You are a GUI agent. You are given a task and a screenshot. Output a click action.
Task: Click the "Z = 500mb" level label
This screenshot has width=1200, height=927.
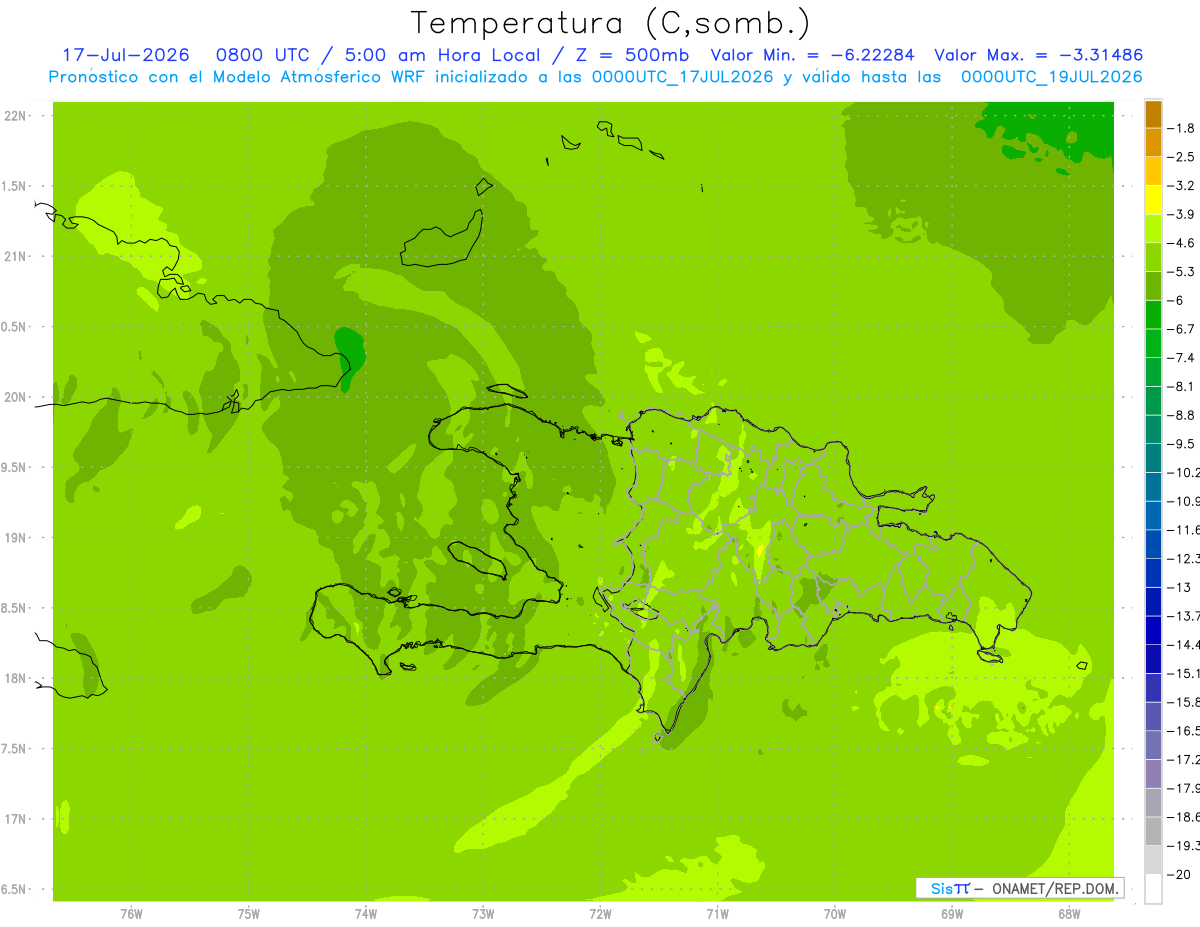tap(630, 55)
